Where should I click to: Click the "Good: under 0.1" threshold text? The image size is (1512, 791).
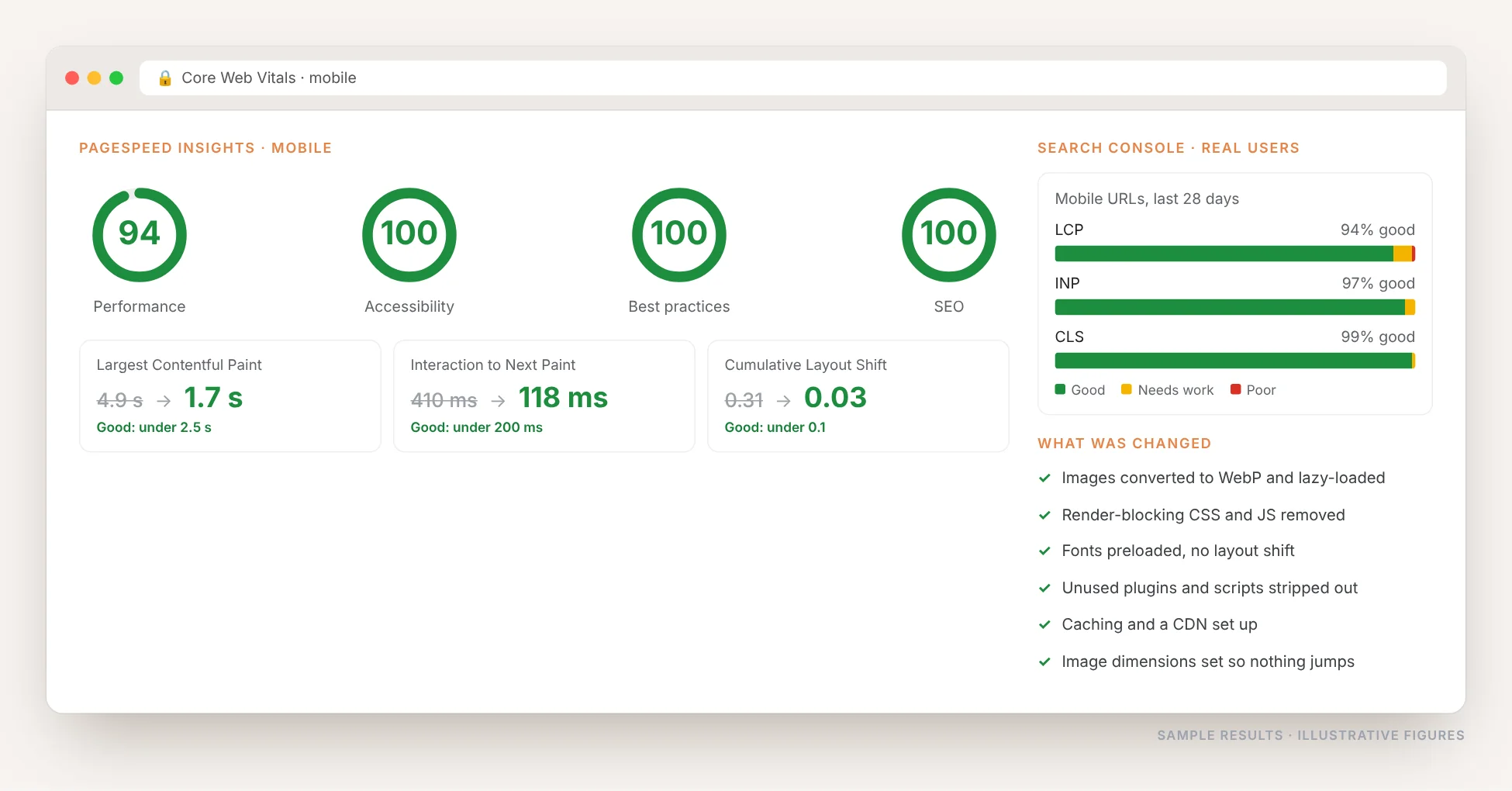pos(775,427)
